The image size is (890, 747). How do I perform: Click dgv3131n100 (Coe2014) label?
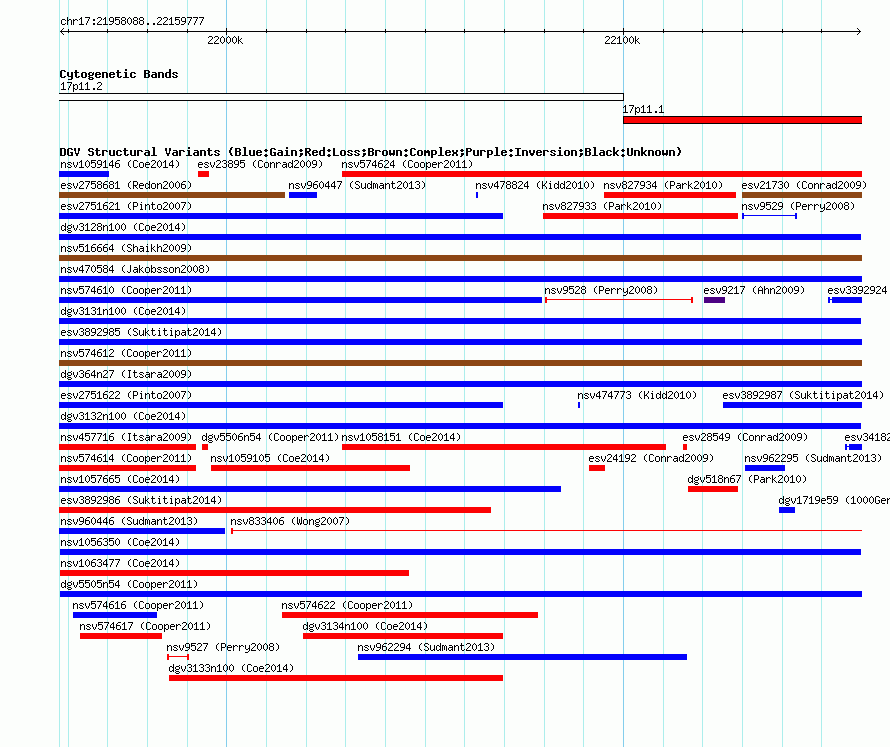(x=123, y=312)
